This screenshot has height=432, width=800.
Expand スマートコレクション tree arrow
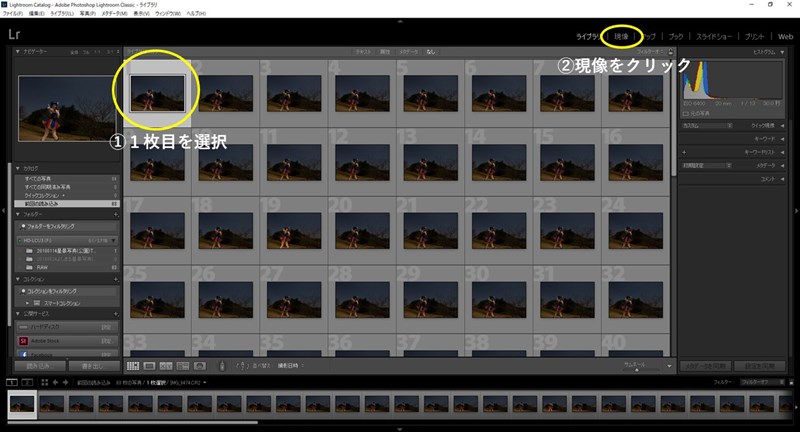point(28,303)
